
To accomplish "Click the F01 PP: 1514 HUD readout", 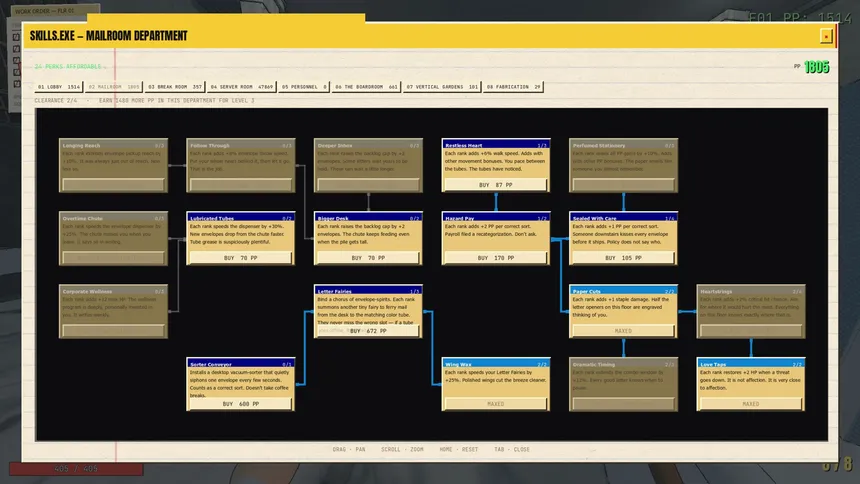I will [x=800, y=18].
